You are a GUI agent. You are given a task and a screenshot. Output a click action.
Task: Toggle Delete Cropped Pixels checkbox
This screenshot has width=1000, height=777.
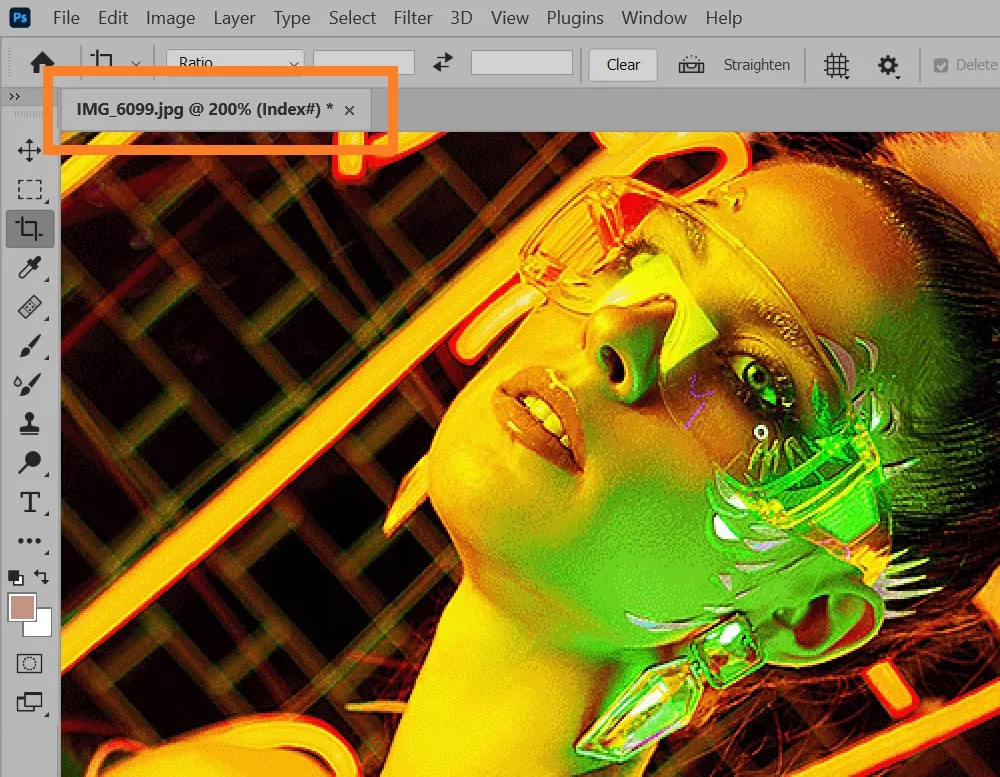click(x=940, y=65)
